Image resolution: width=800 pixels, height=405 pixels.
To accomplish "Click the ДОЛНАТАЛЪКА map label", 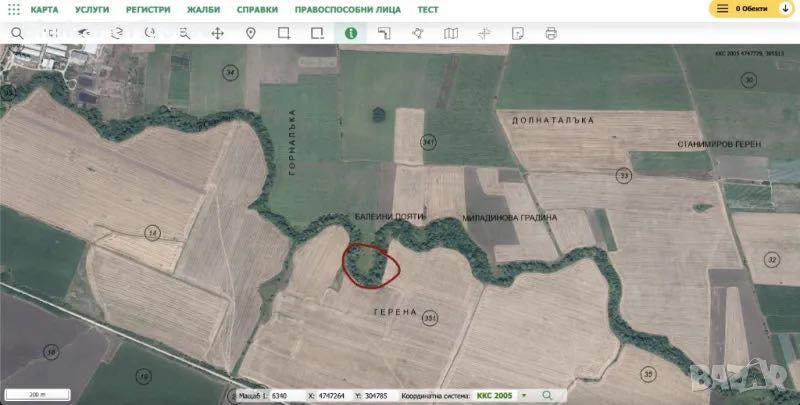I will click(553, 120).
